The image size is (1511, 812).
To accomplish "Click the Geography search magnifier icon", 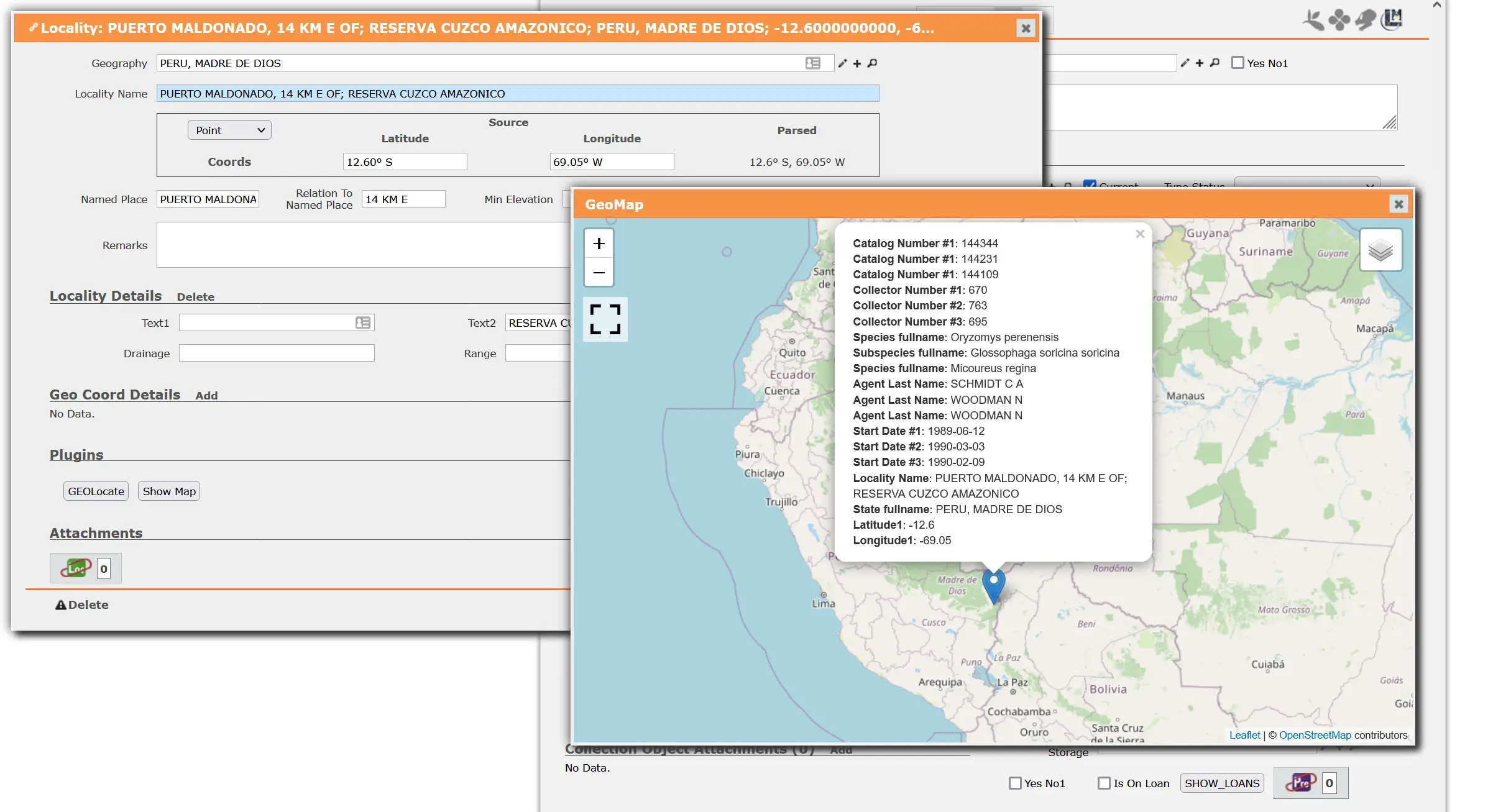I will (x=872, y=63).
